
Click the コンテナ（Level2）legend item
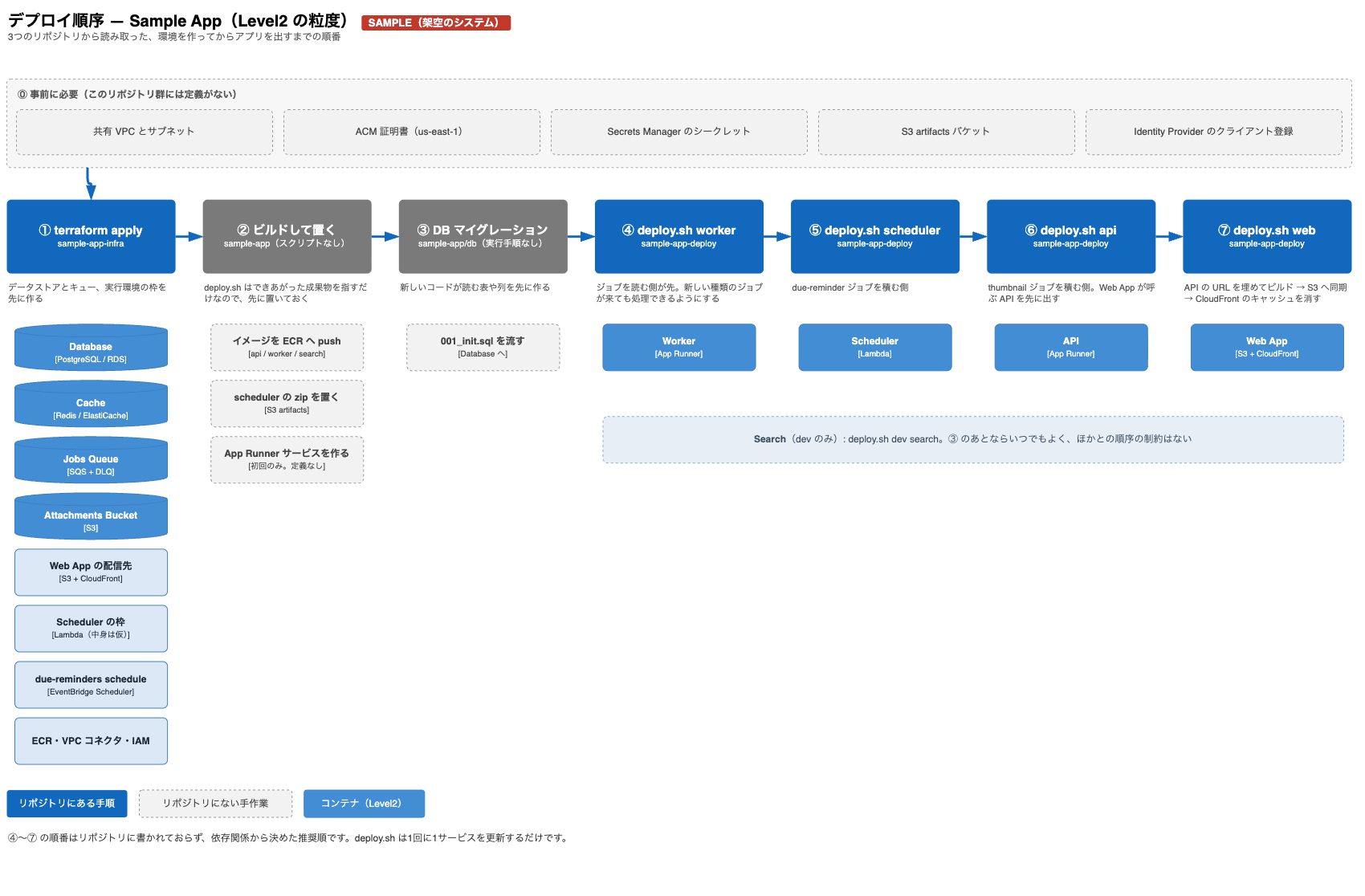coord(364,804)
